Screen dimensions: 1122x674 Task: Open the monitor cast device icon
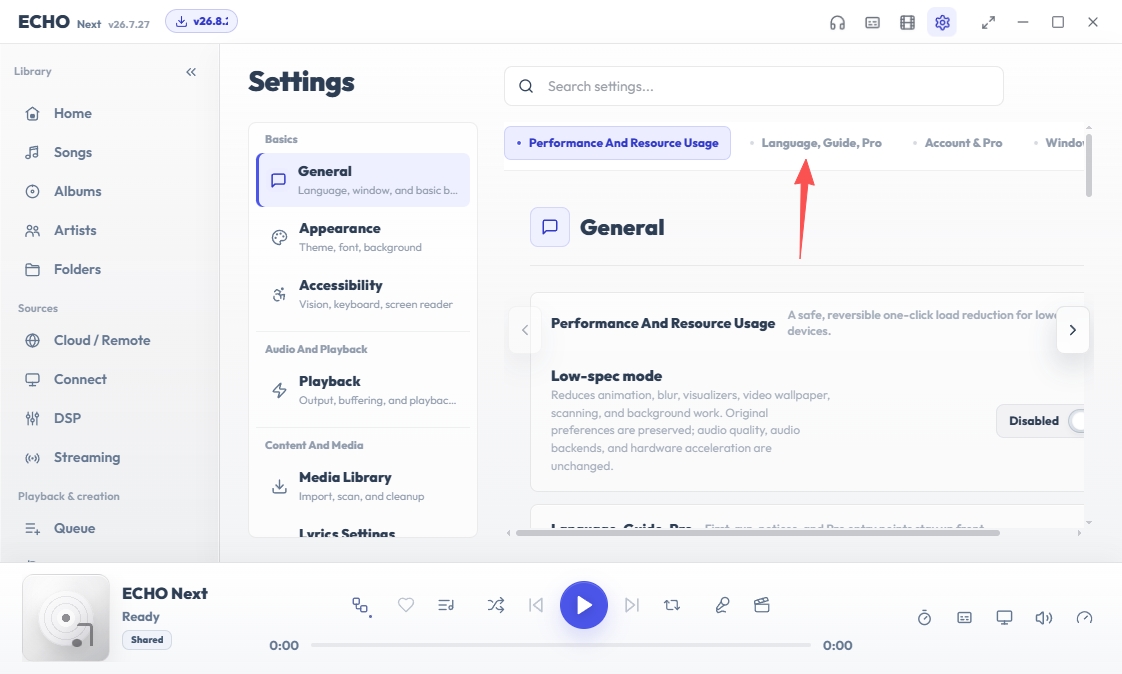(x=1005, y=617)
